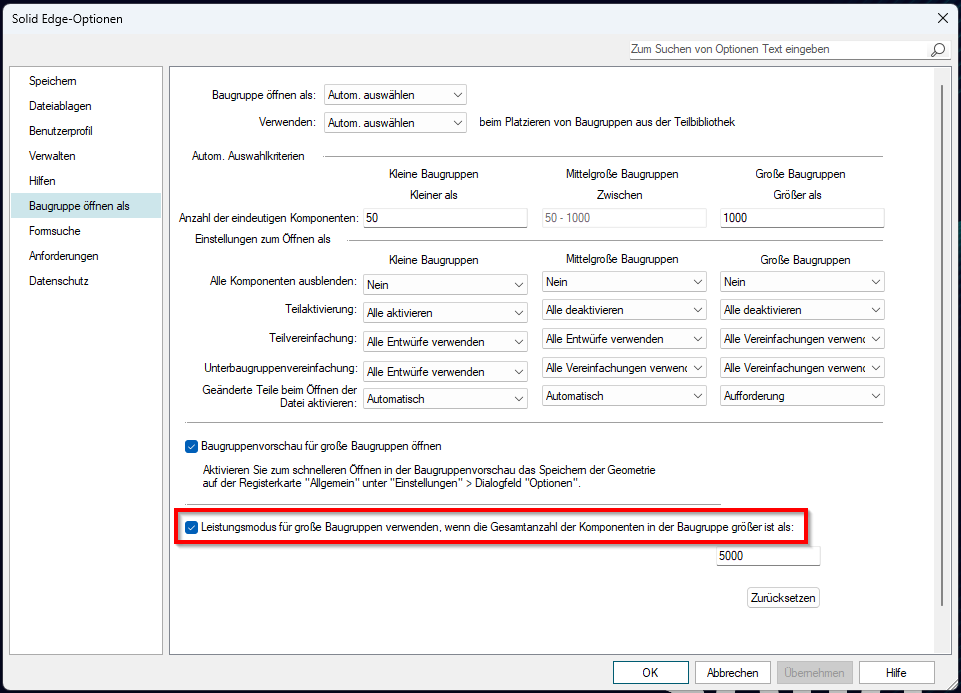
Task: Open Geänderte Teile dropdown for Mittelgroße Baugruppen
Action: 624,396
